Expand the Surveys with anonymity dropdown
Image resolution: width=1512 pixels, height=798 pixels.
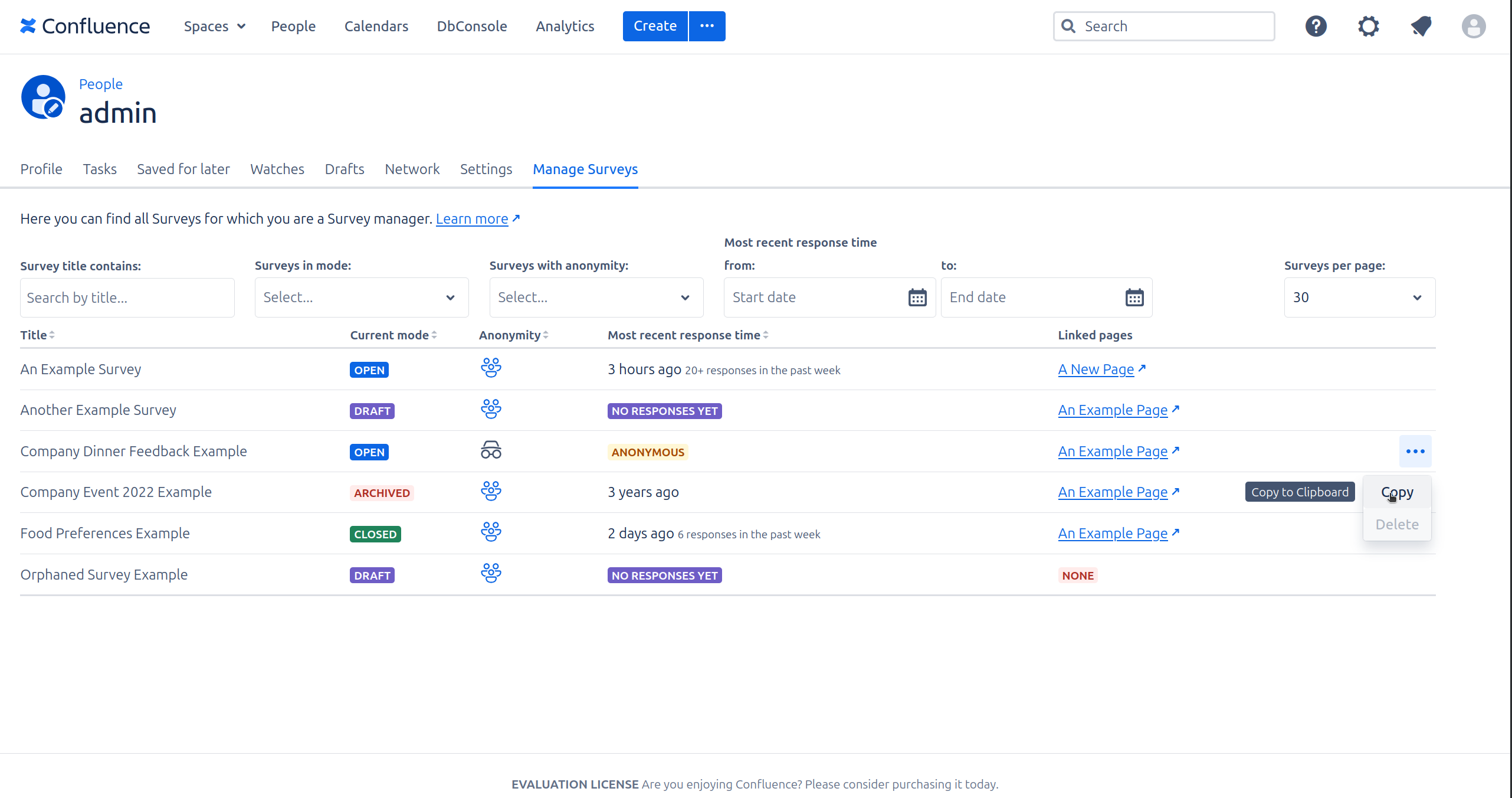[596, 297]
